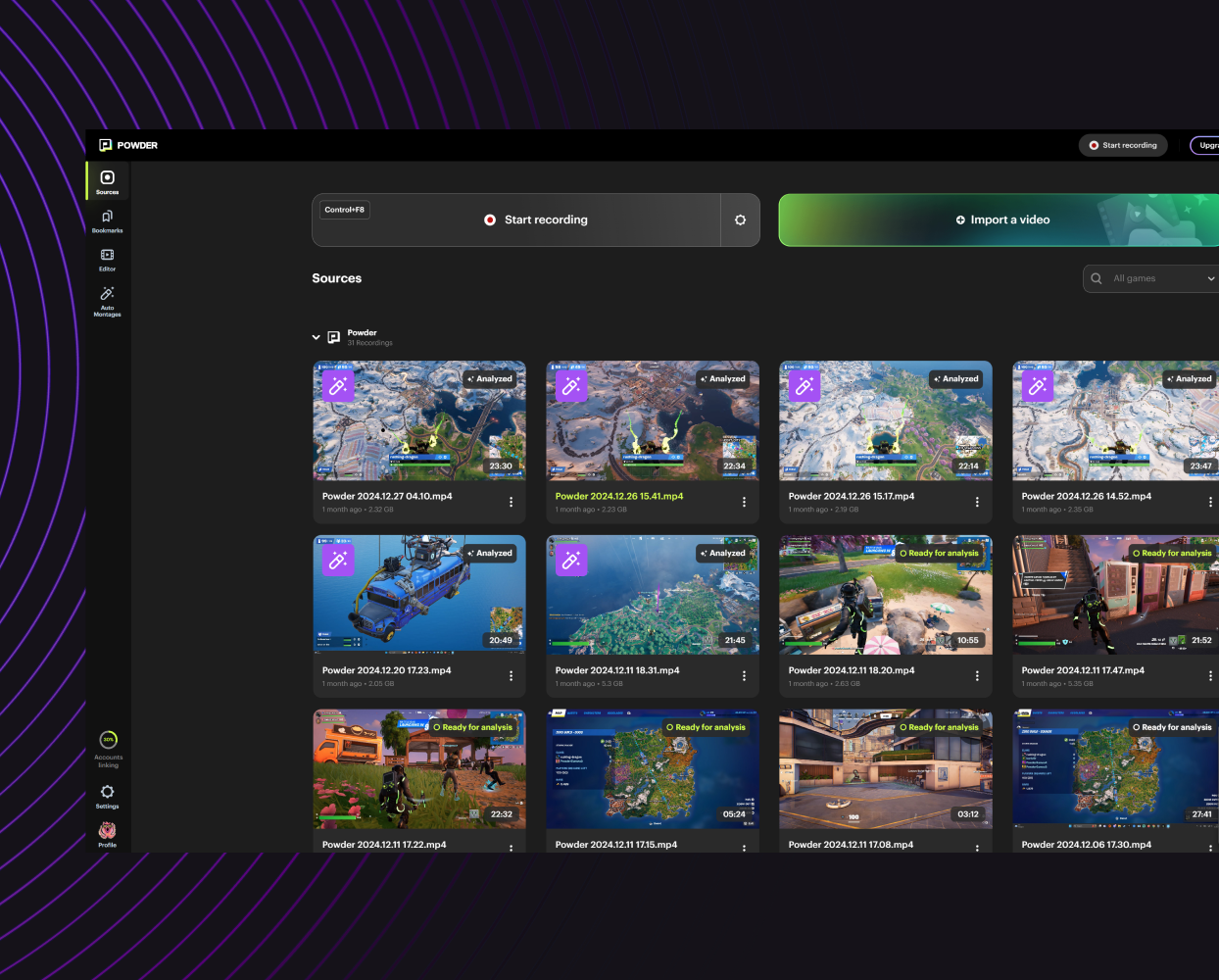Click magic wand icon on Powder 2024.12.26 15.17 thumbnail

[x=805, y=386]
